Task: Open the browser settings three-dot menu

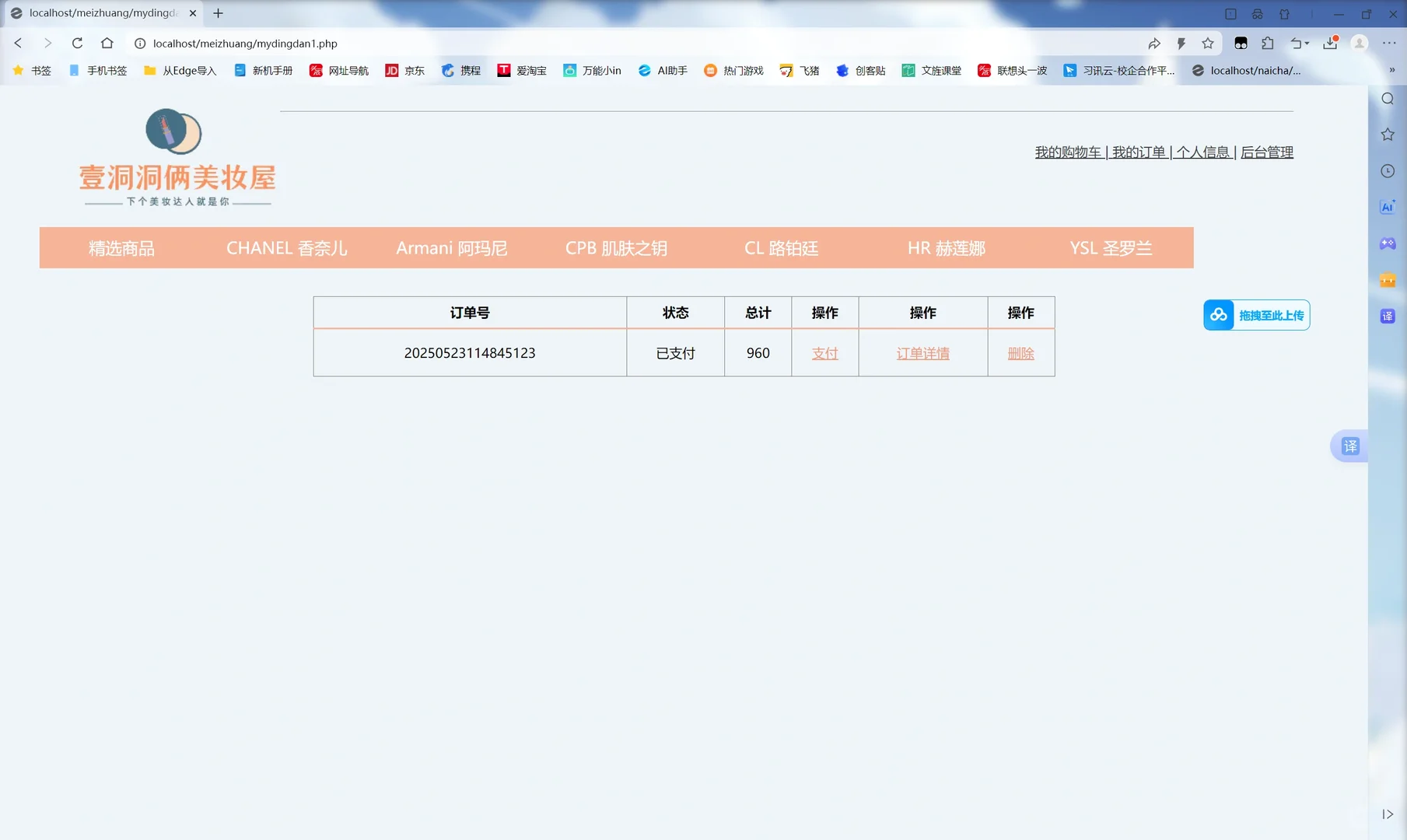Action: 1391,44
